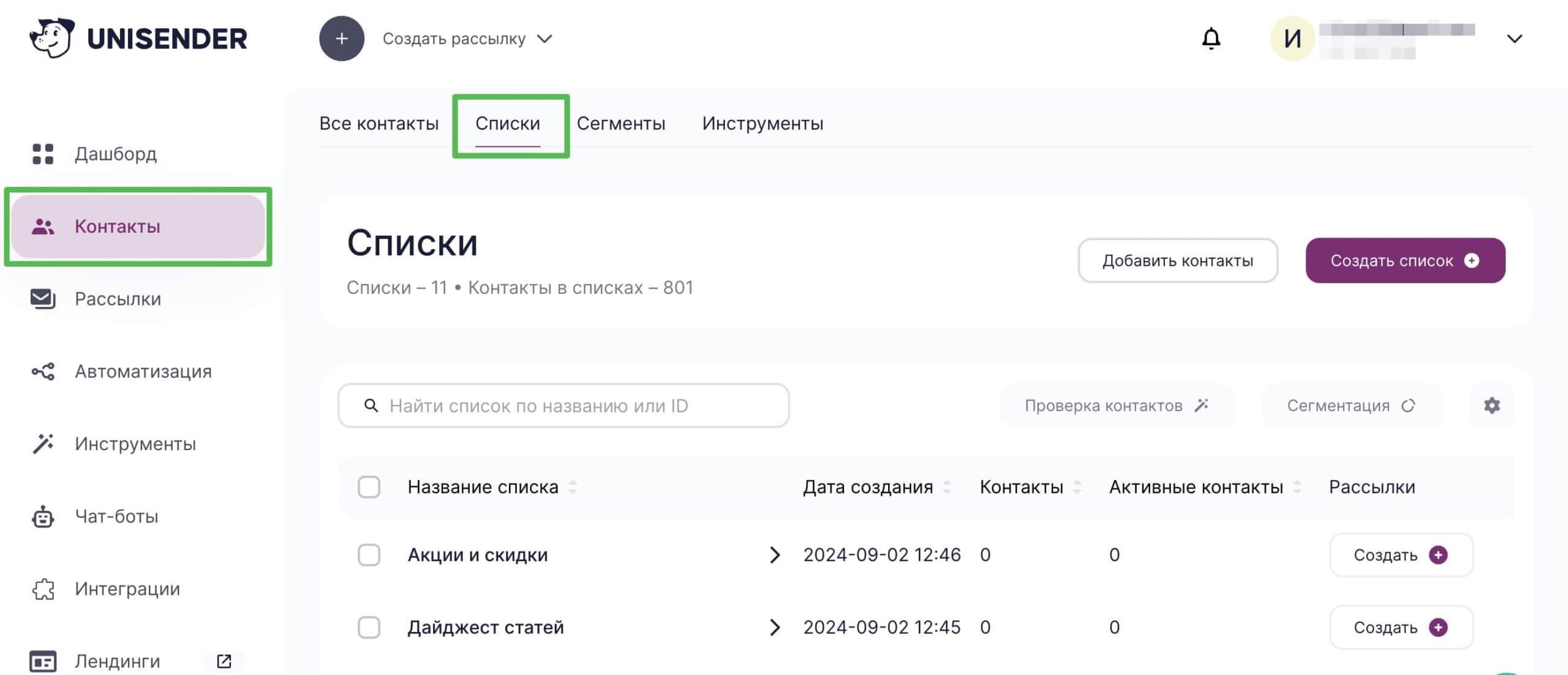Open the Инструменты tab at top

[x=763, y=123]
